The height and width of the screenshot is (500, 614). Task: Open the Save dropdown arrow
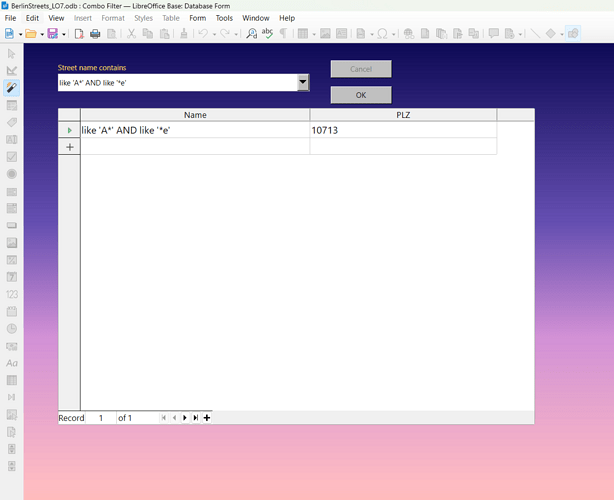pos(63,33)
